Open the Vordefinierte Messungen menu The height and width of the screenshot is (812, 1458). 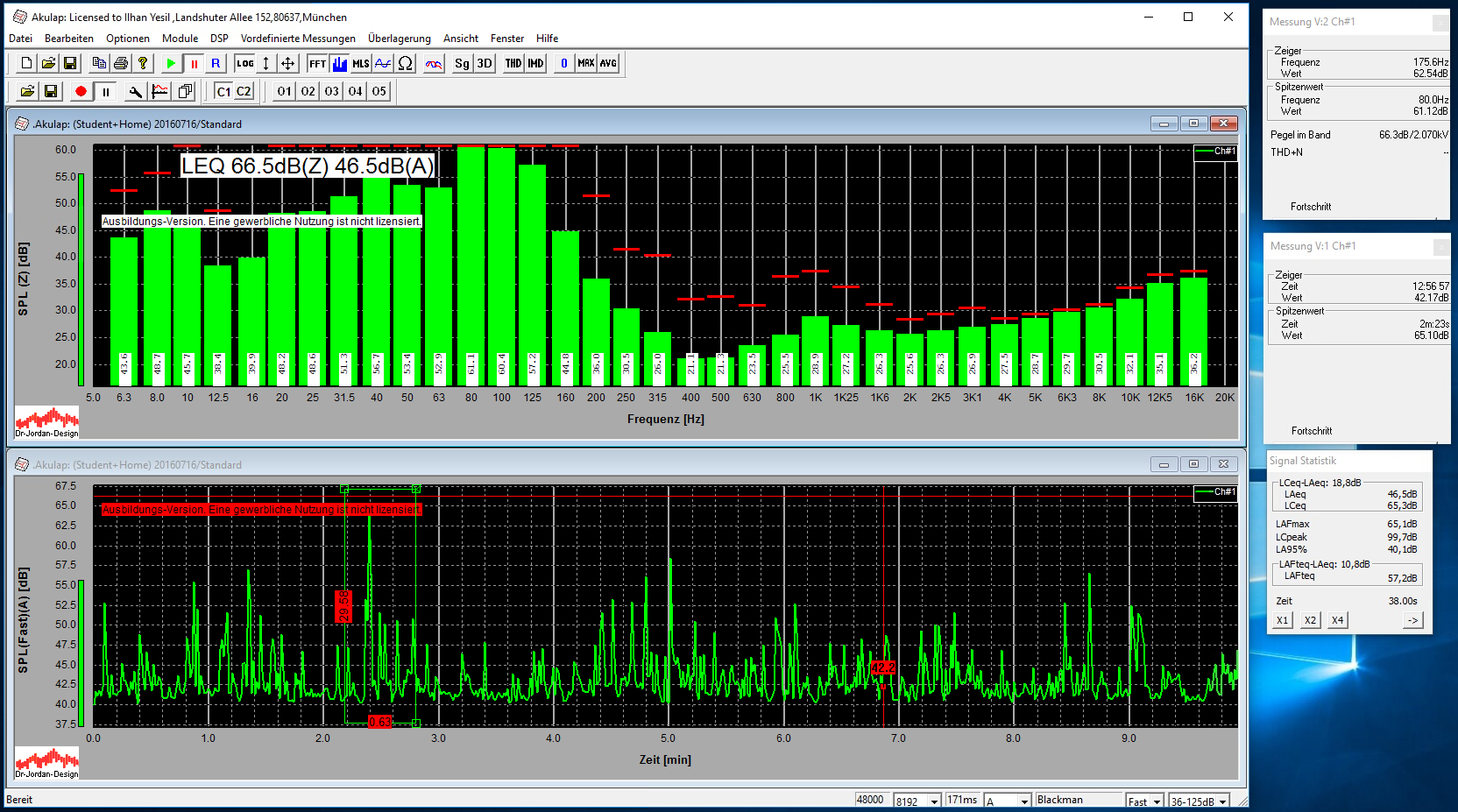[298, 39]
